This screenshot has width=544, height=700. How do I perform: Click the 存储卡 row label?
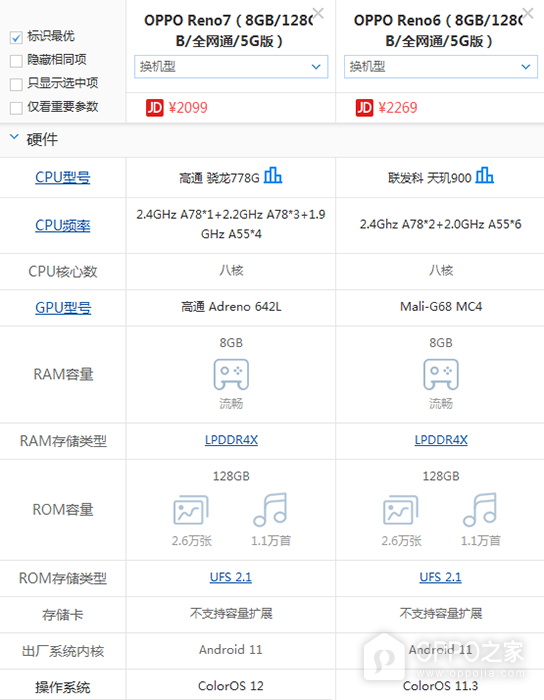(x=63, y=615)
